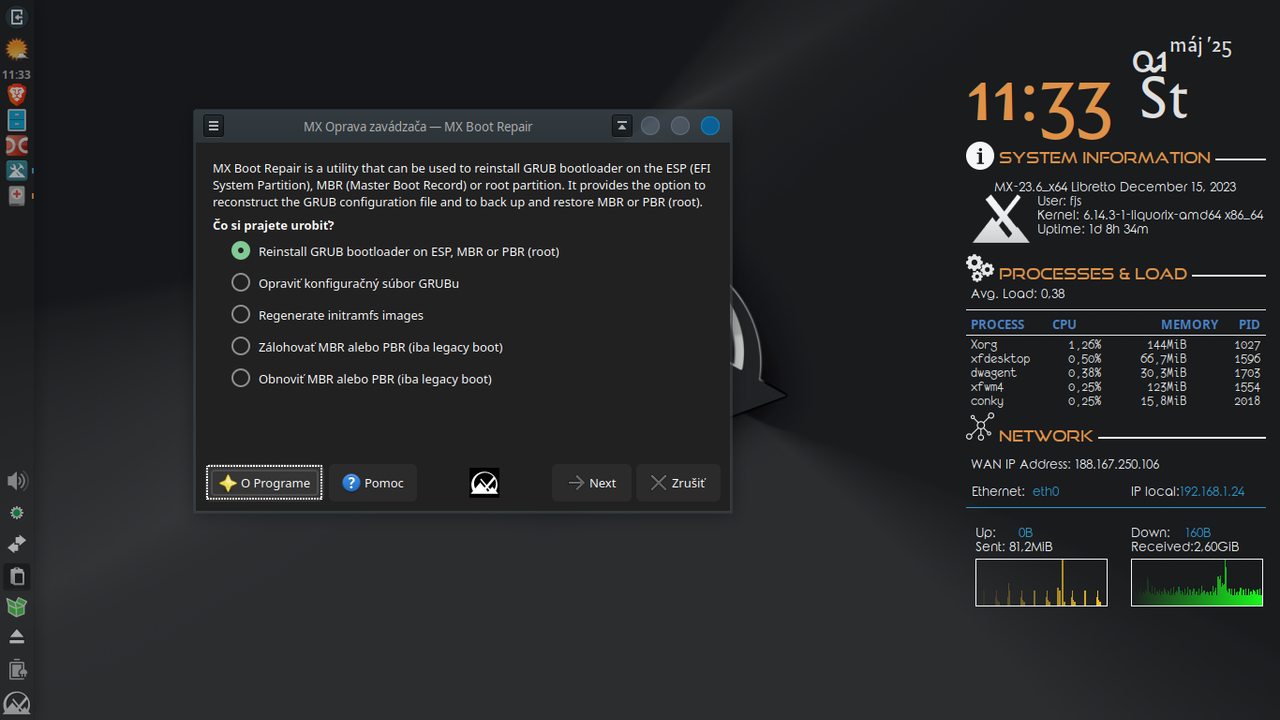Click the upload traffic graph
This screenshot has height=720, width=1280.
point(1041,582)
